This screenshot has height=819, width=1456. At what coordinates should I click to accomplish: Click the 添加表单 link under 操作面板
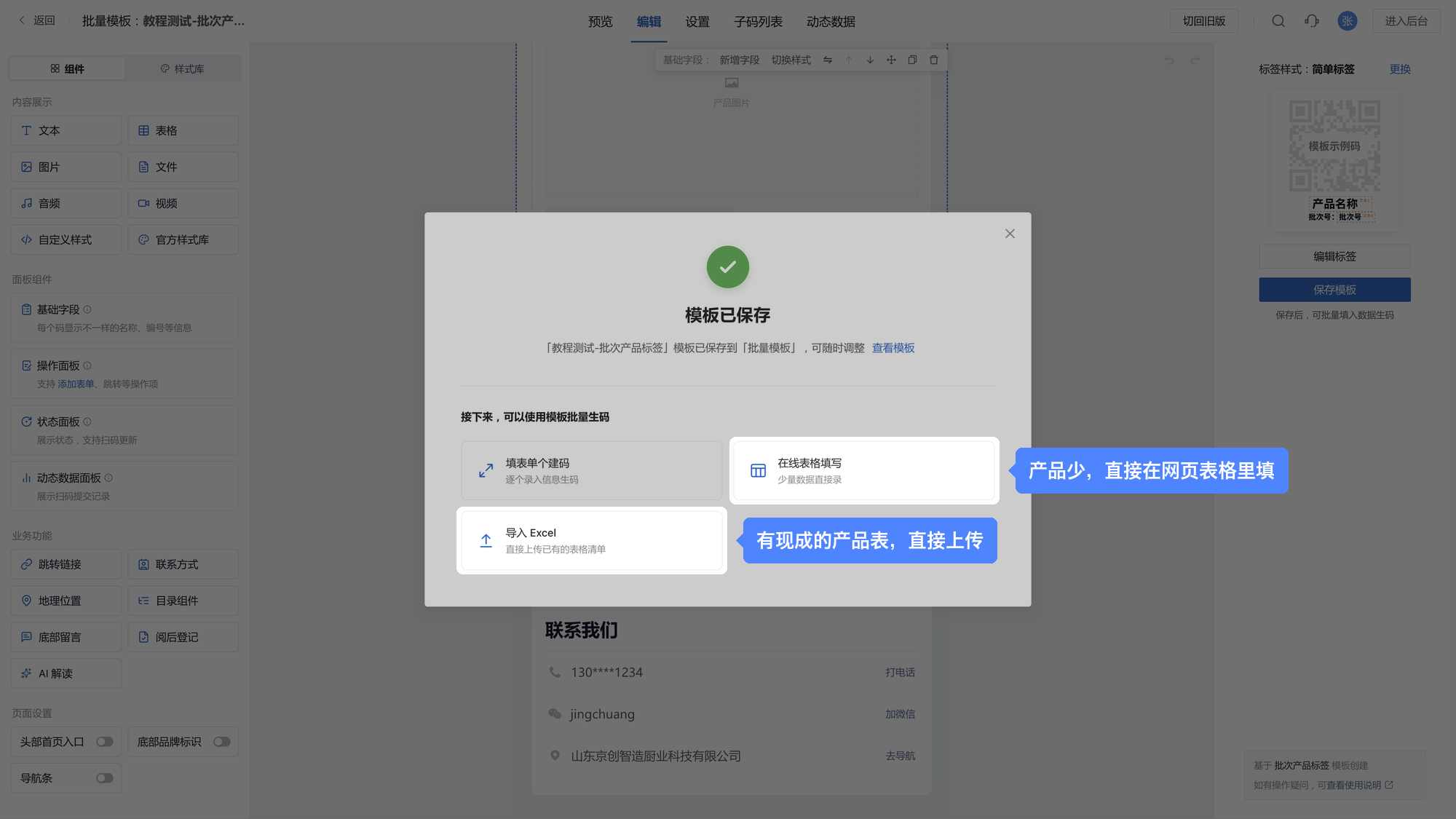coord(76,384)
